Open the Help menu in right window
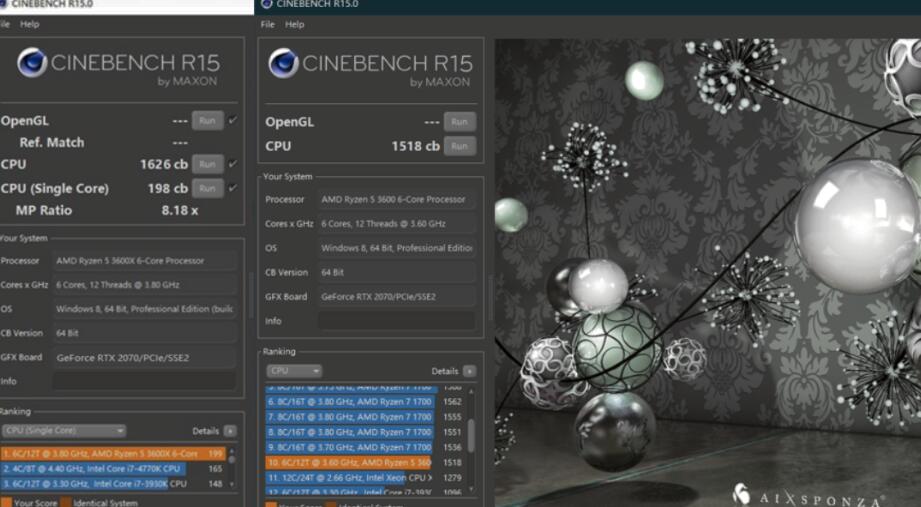 click(x=295, y=24)
